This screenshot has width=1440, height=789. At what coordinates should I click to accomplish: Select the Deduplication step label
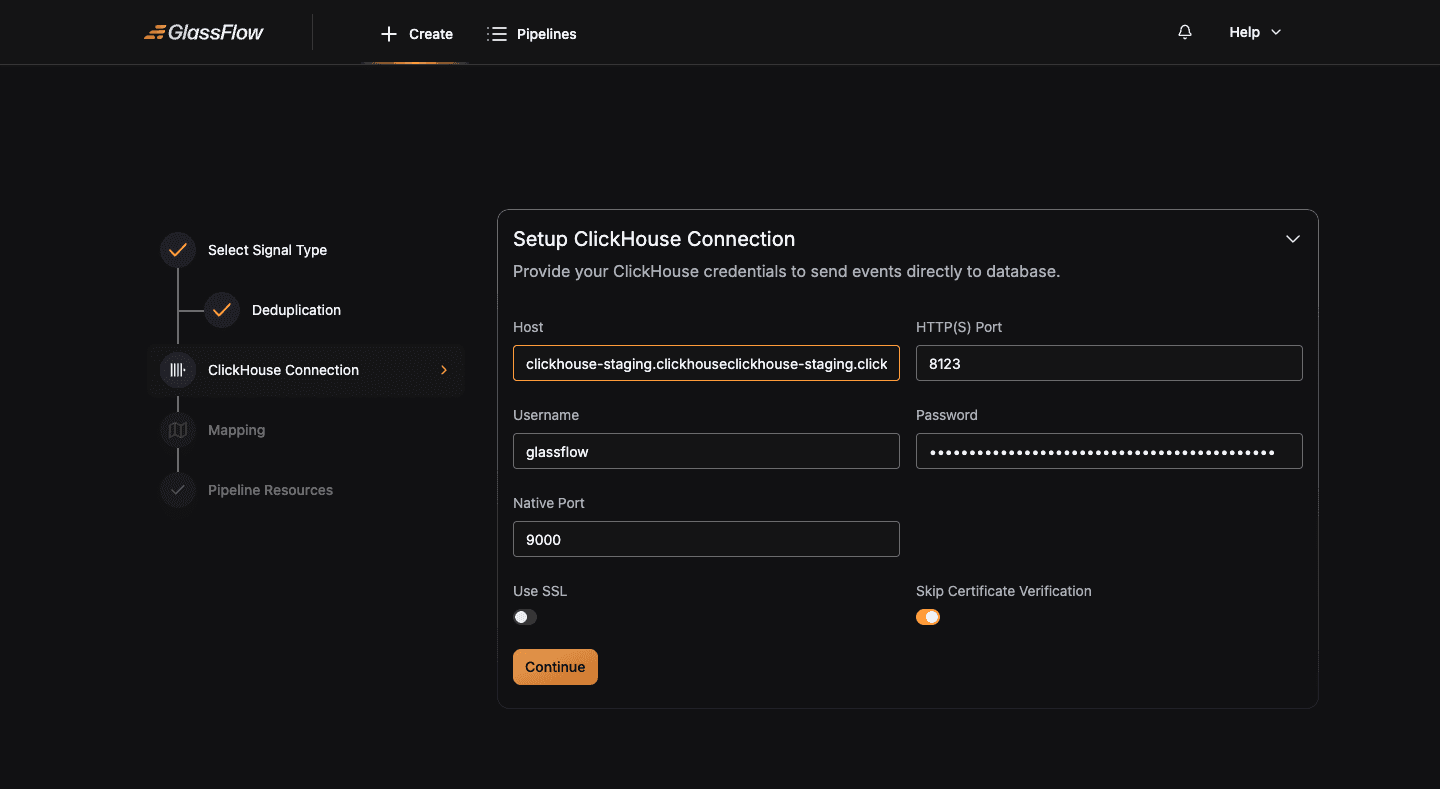tap(296, 310)
